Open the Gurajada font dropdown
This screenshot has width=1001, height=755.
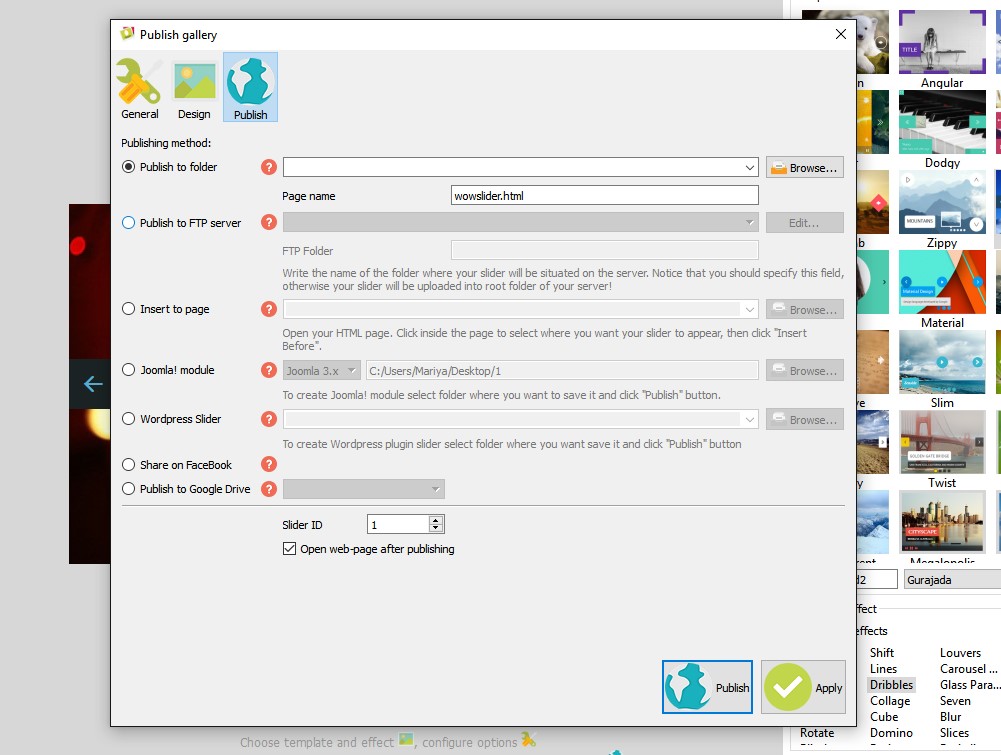pos(952,579)
